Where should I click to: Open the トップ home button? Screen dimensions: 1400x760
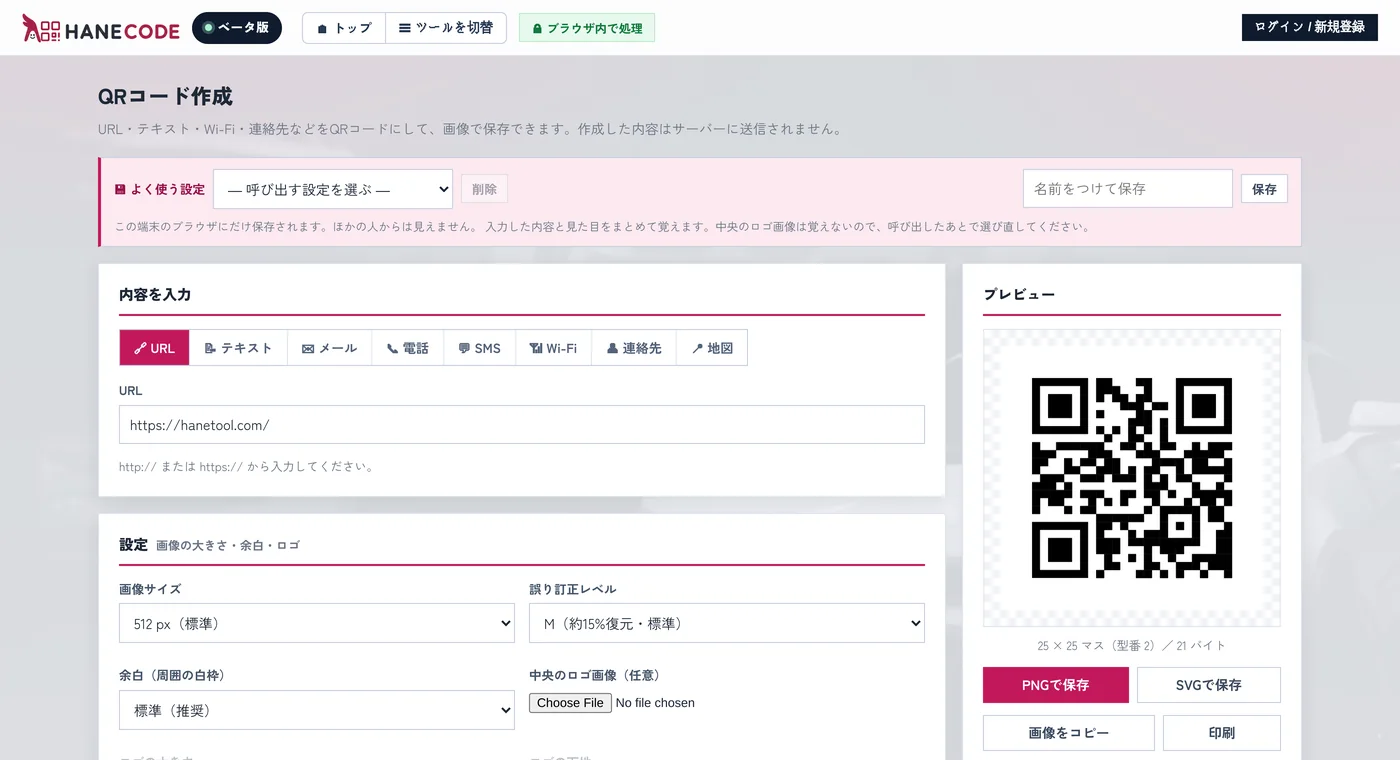344,28
